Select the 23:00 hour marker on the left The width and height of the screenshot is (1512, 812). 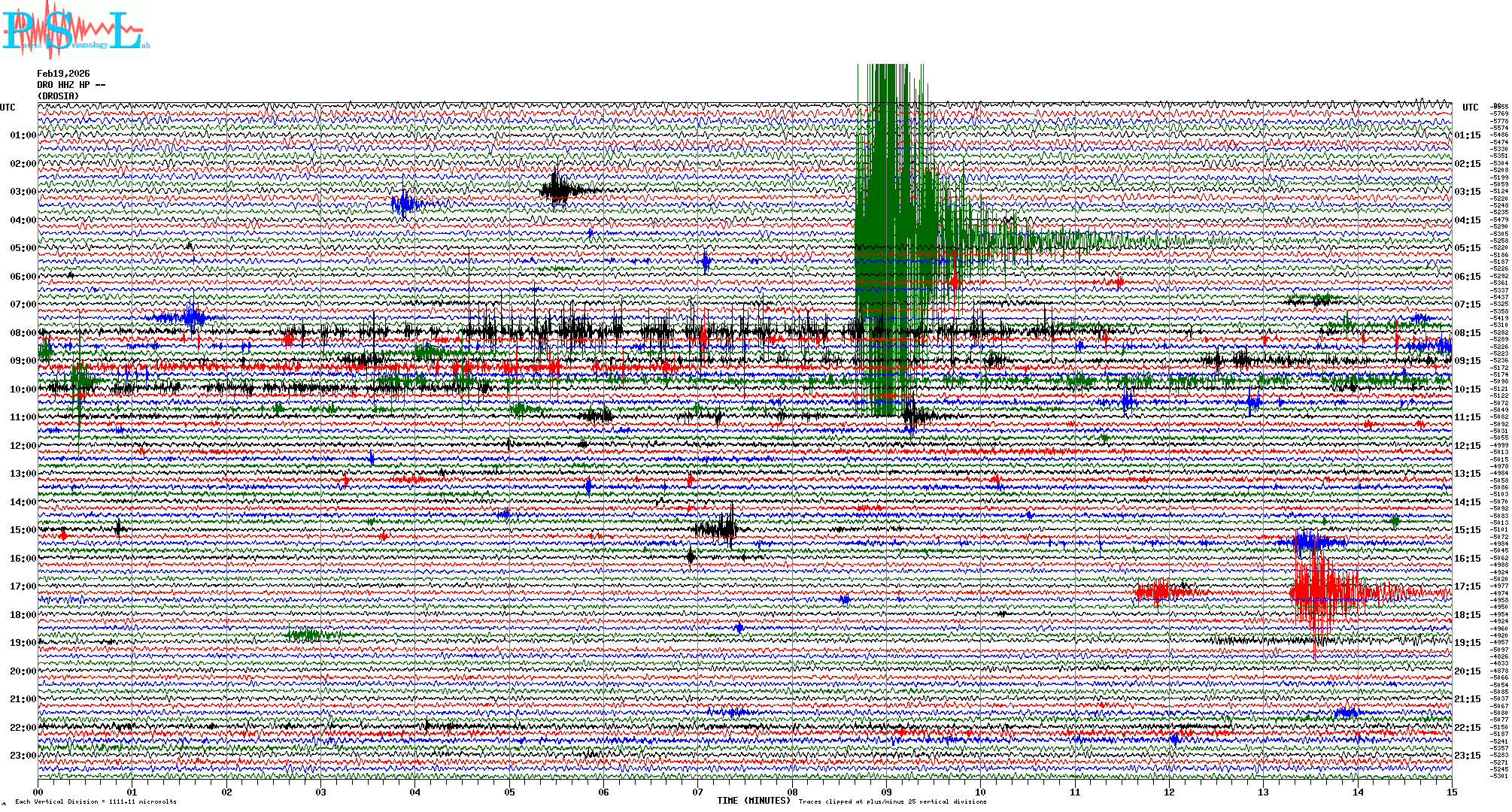point(23,756)
